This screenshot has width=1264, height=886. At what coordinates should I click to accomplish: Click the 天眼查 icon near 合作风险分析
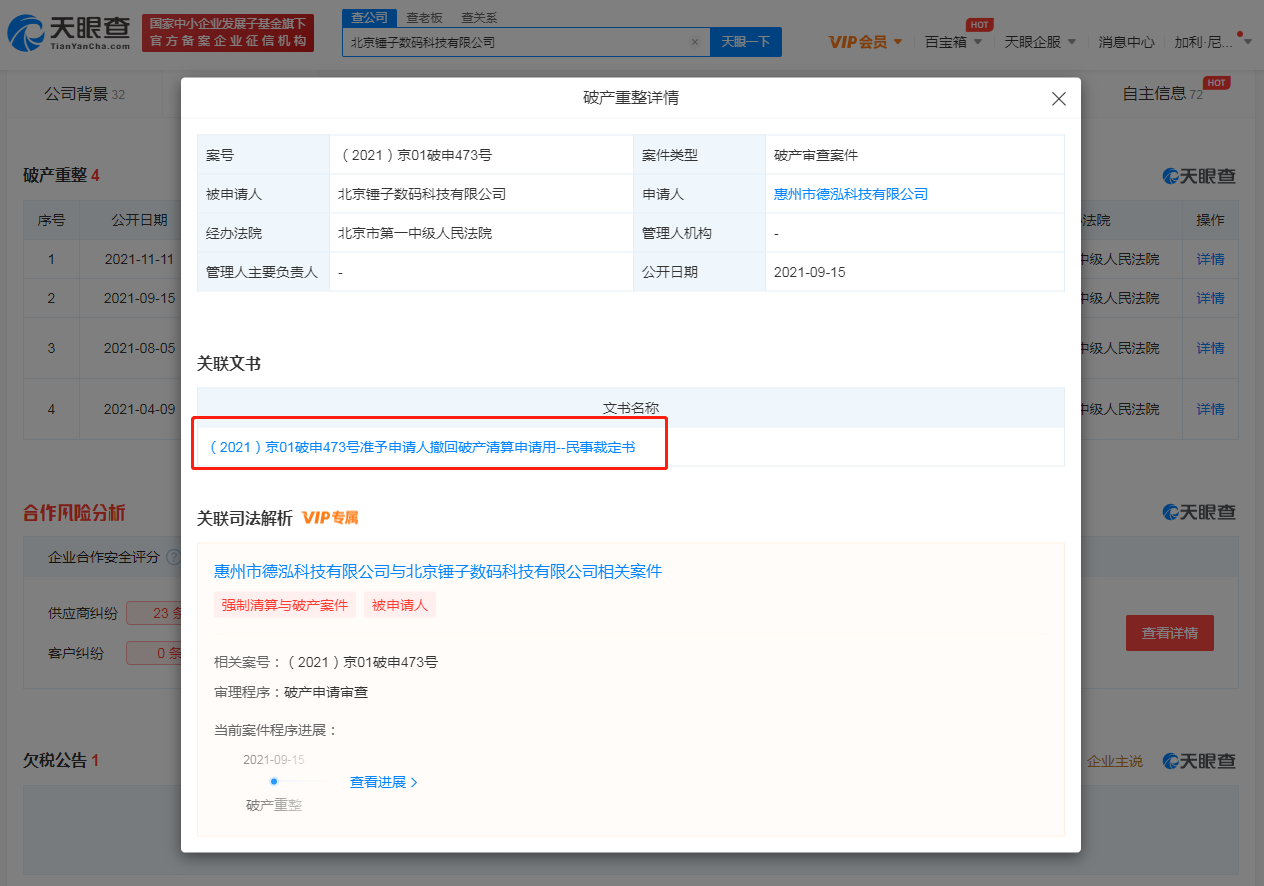[1170, 509]
